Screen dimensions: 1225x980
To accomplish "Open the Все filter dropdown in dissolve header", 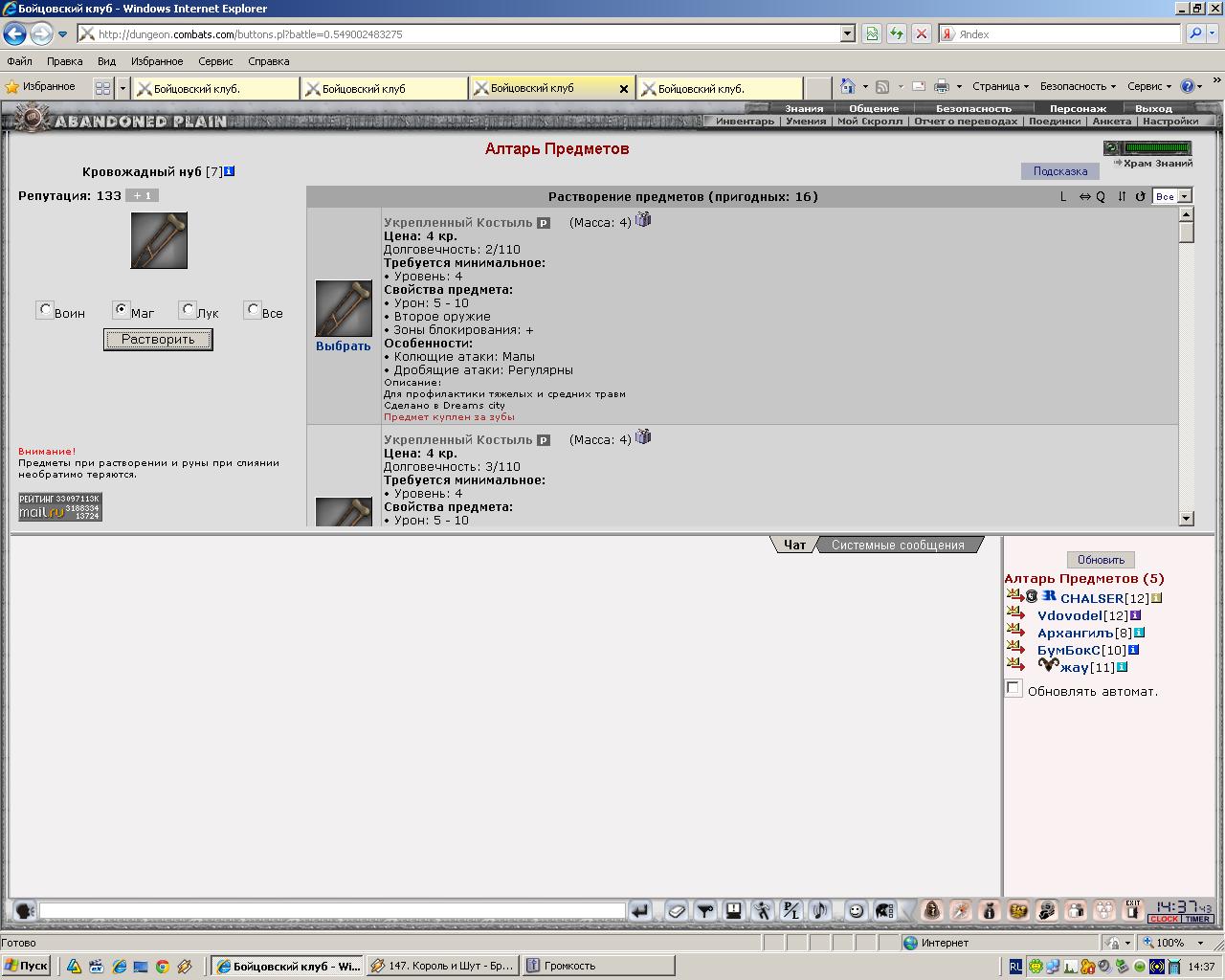I will 1171,196.
